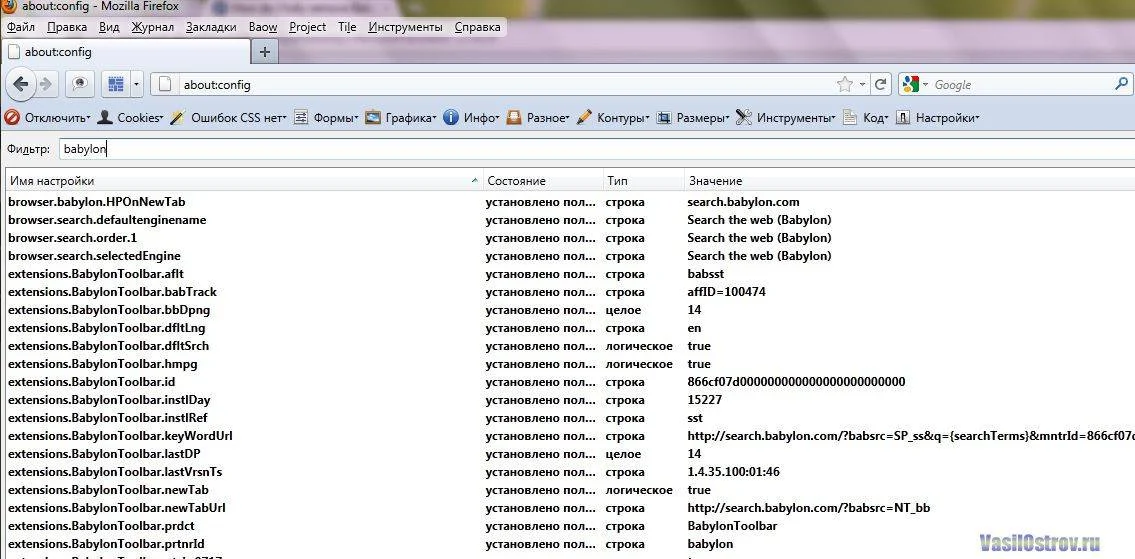Image resolution: width=1135 pixels, height=559 pixels.
Task: Open the new tab plus button
Action: [265, 51]
